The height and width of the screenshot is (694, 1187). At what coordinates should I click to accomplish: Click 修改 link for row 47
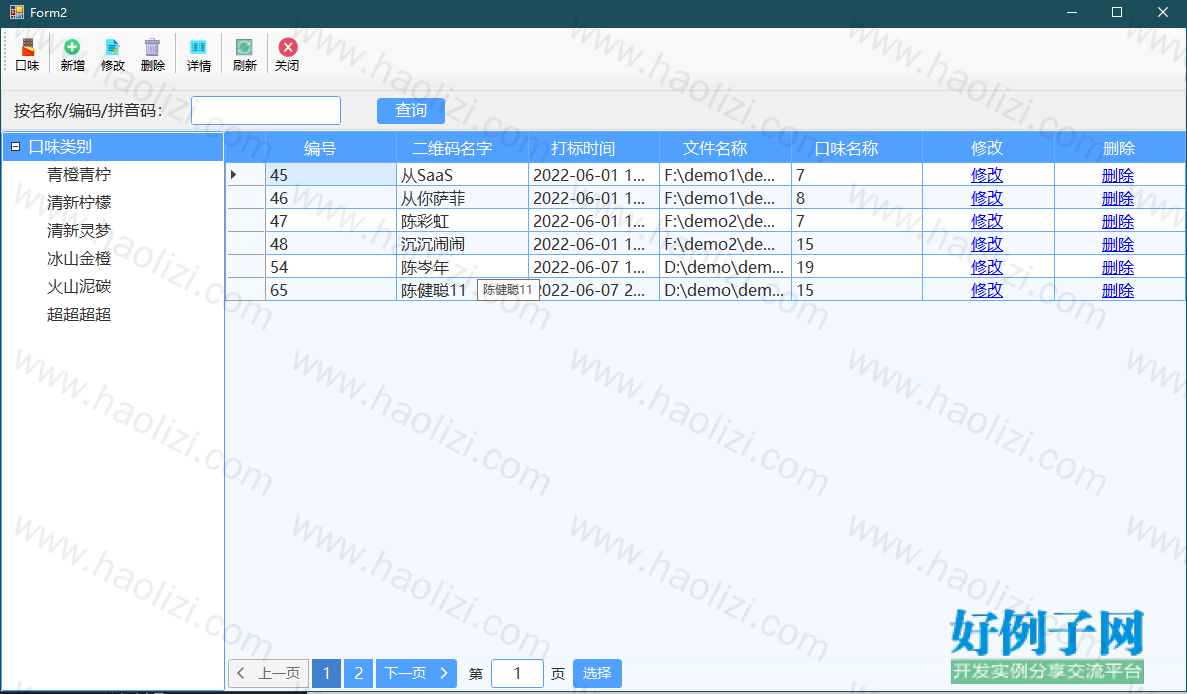click(x=986, y=221)
